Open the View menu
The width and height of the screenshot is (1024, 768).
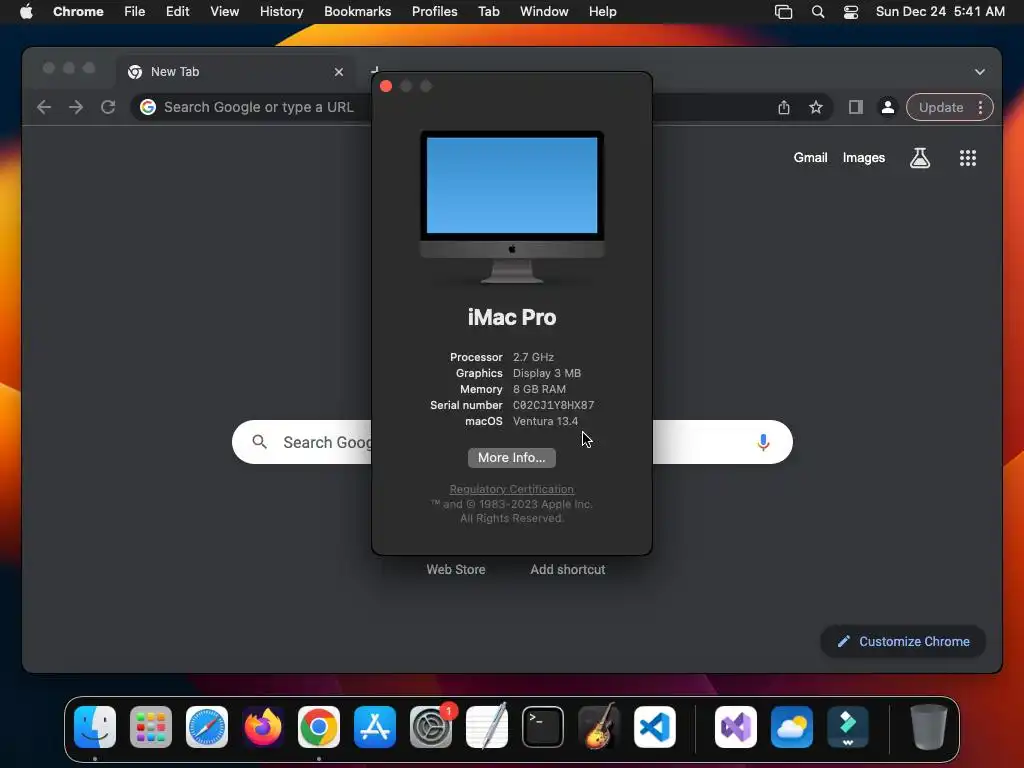[225, 12]
